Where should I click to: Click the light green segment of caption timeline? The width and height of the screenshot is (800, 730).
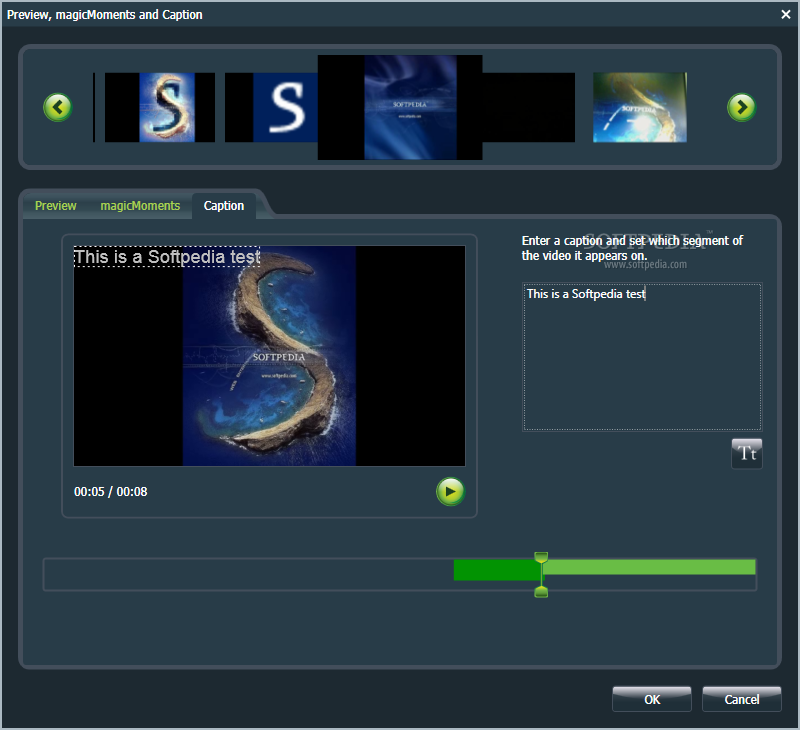[649, 567]
